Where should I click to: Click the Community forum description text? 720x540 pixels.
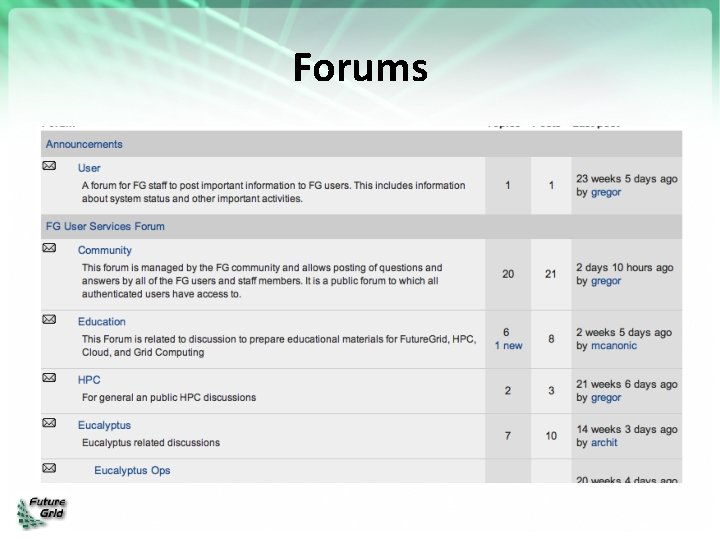(x=262, y=281)
